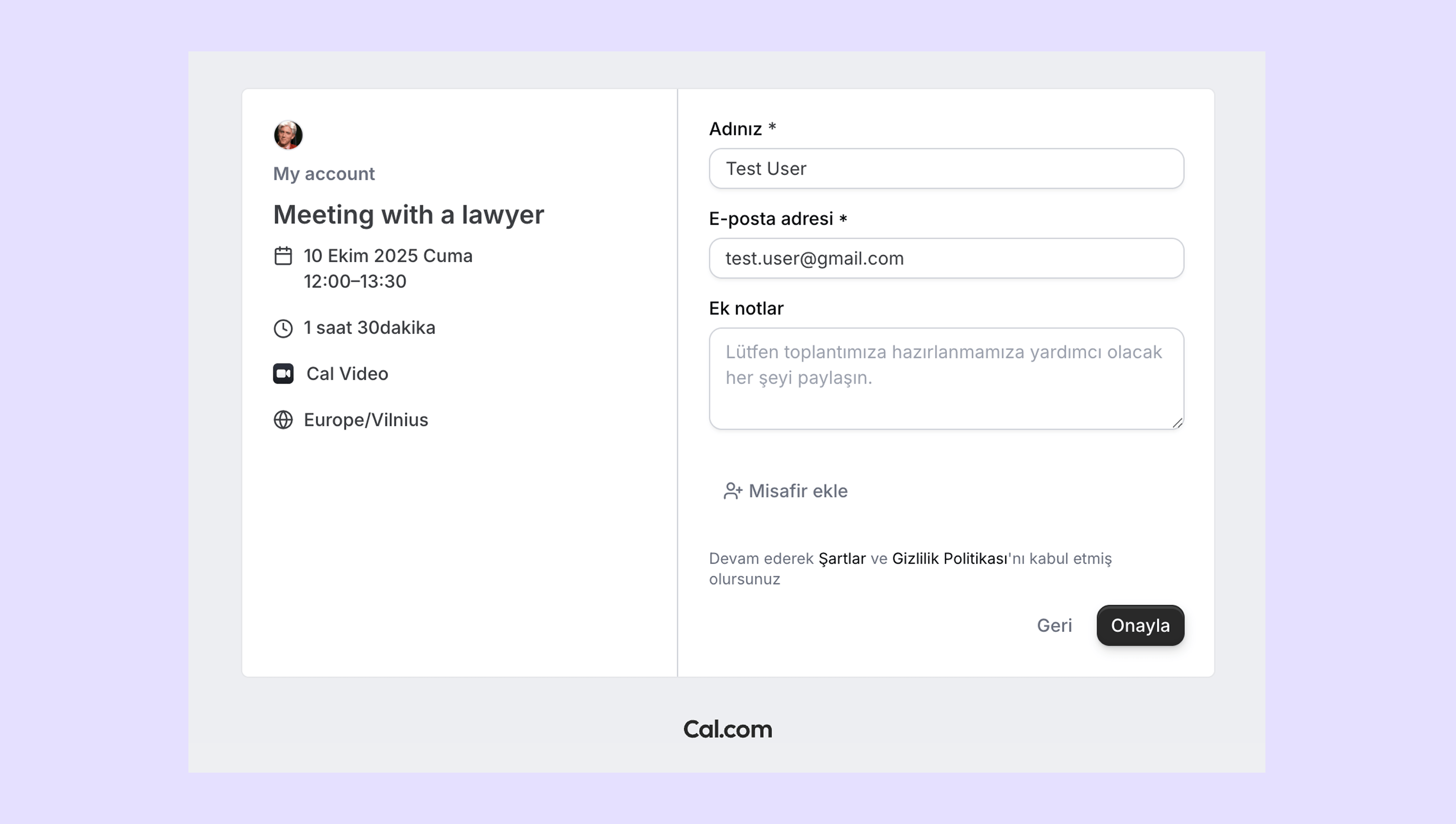
Task: Focus the E-posta adresi field
Action: 946,258
